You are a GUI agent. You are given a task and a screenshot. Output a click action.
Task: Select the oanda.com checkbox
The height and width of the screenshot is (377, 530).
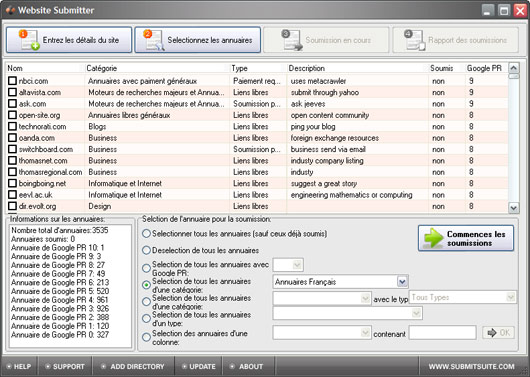pyautogui.click(x=13, y=138)
